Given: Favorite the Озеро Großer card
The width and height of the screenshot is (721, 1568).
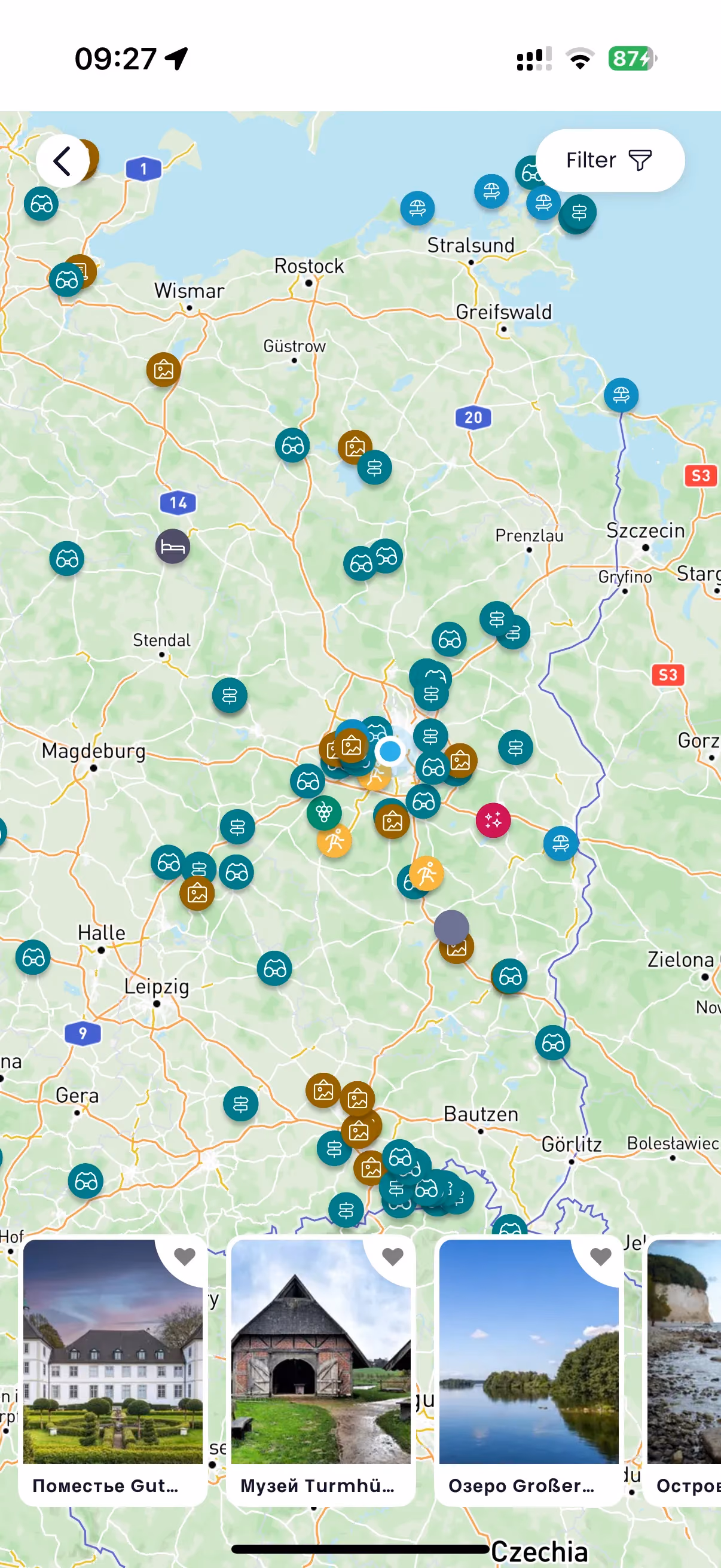Looking at the screenshot, I should pos(600,1256).
